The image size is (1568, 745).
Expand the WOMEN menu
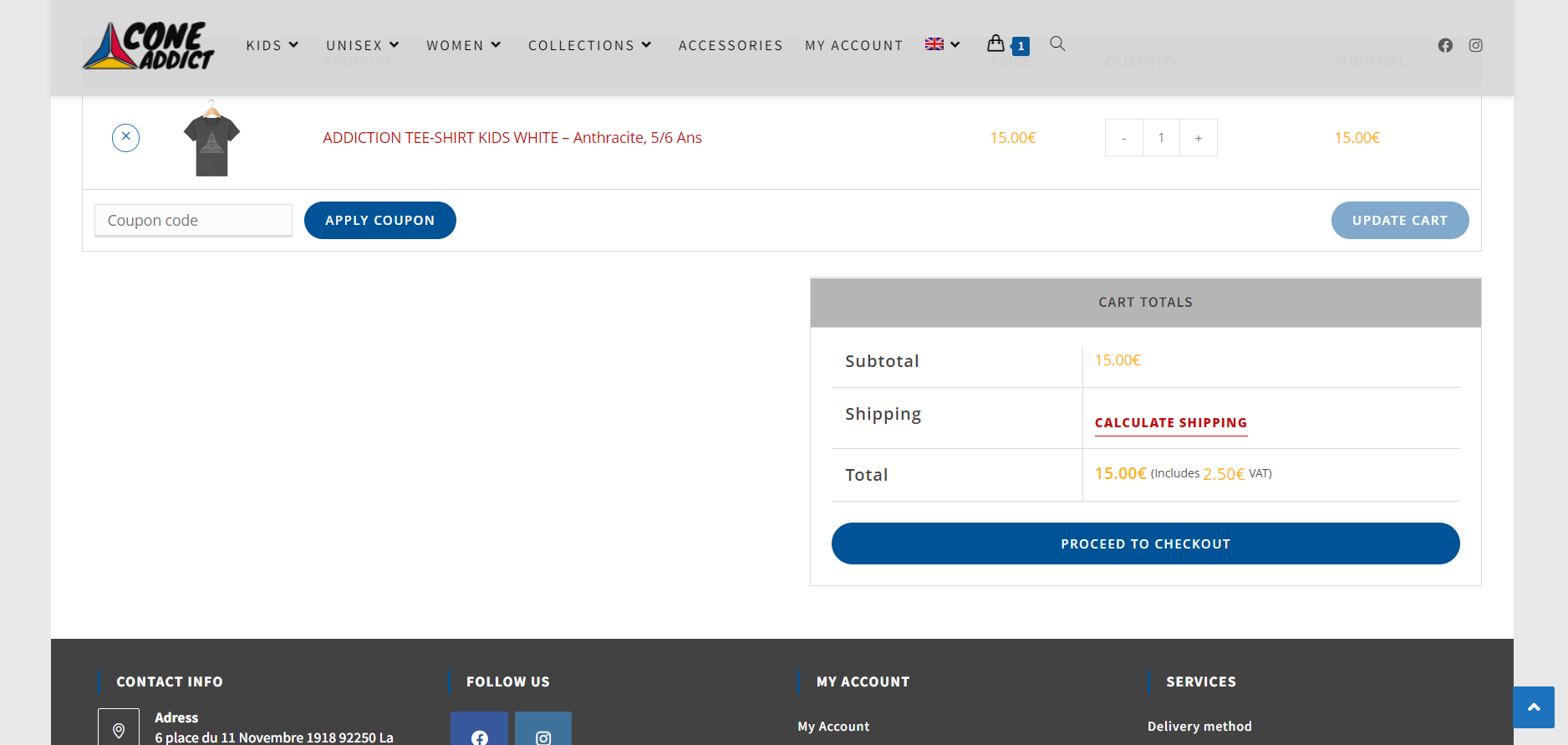coord(464,45)
